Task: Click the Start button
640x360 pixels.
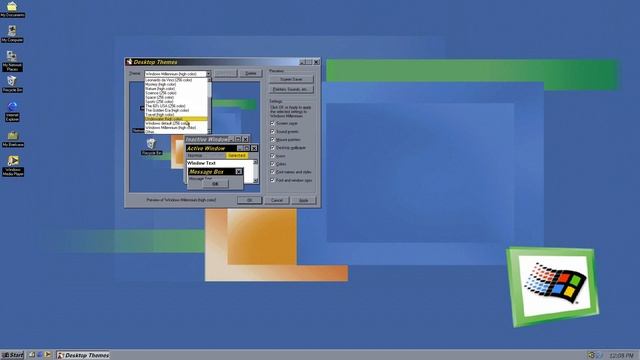Action: (13, 355)
